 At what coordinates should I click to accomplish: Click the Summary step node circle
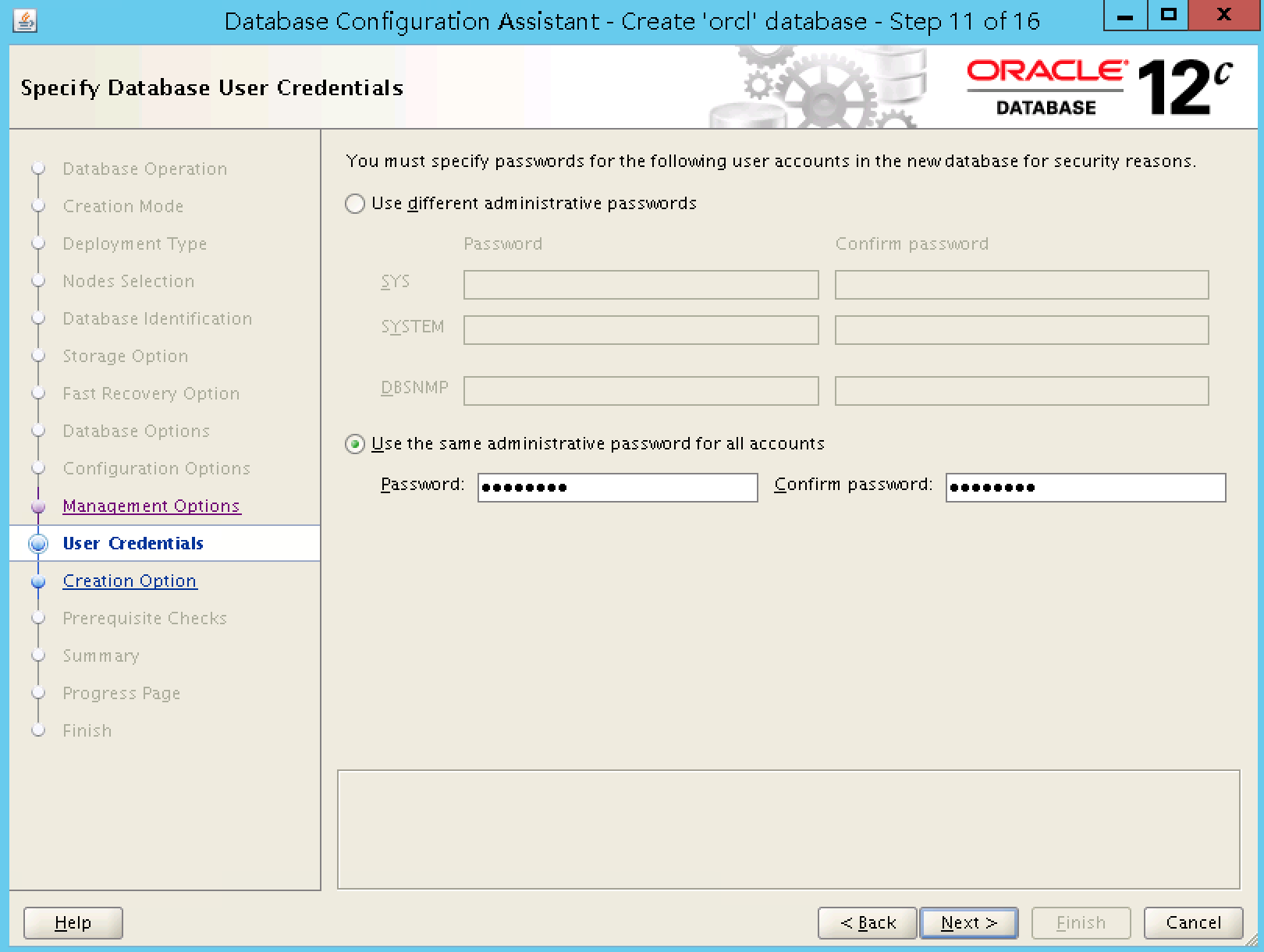[39, 655]
